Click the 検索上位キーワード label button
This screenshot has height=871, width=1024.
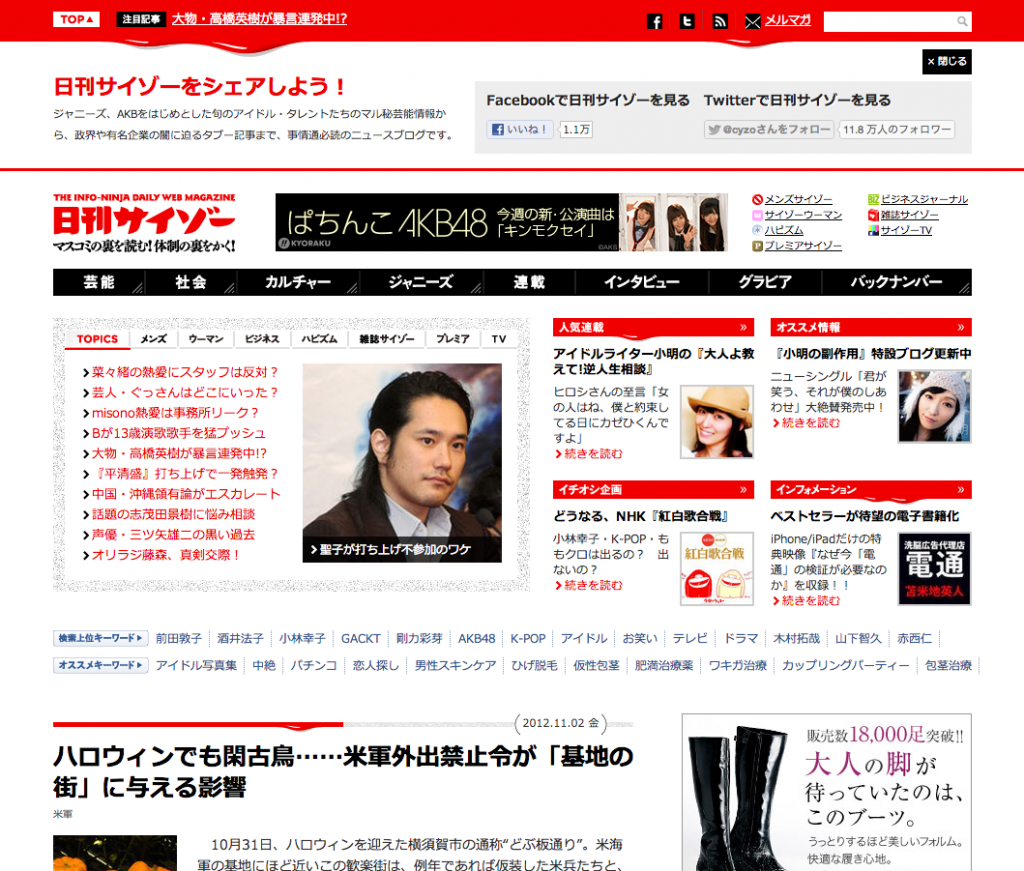click(x=101, y=638)
